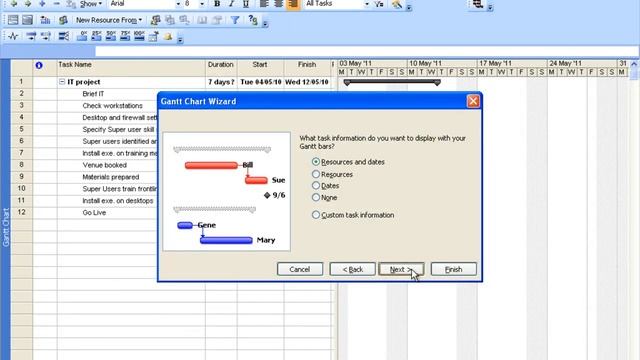Click the Next button in wizard
Viewport: 640px width, 360px height.
[401, 269]
